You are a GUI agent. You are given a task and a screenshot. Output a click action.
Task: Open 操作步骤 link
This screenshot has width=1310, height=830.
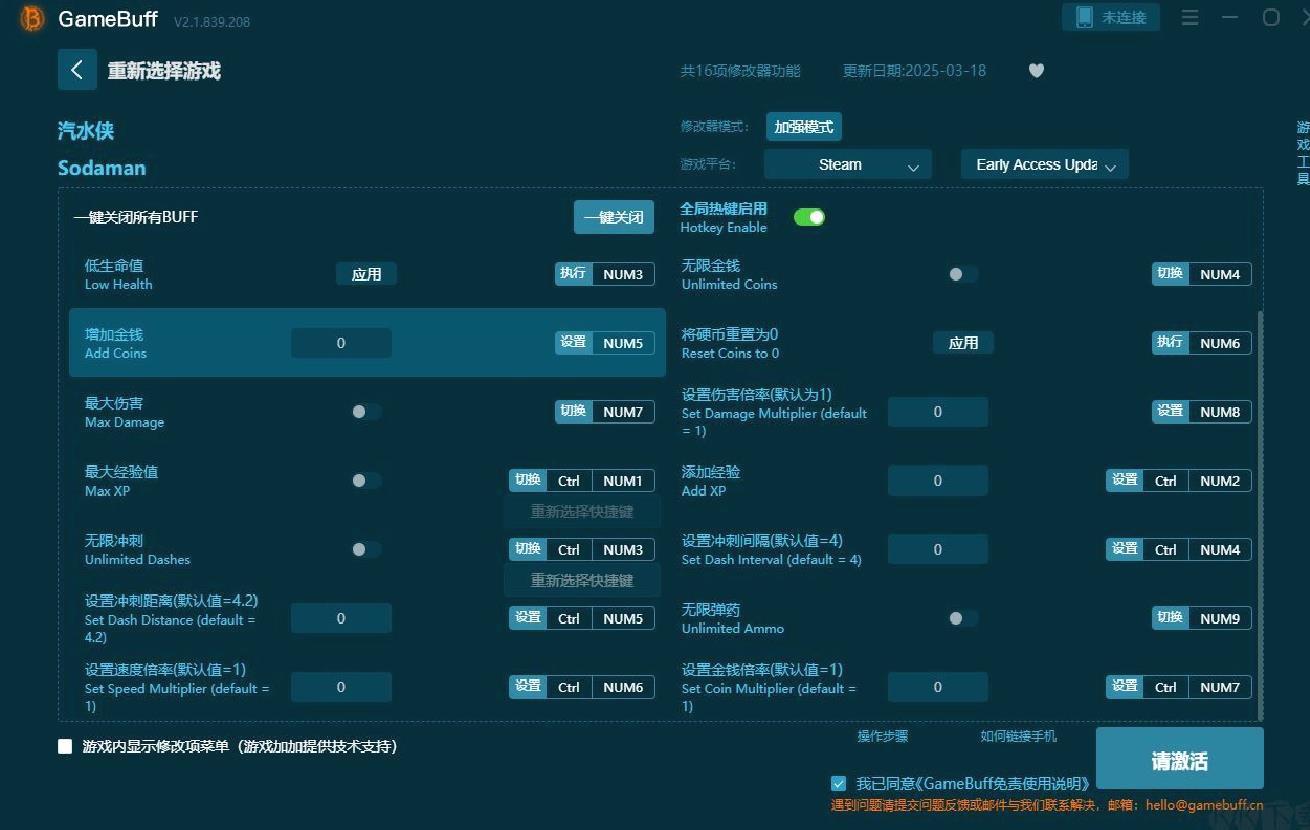883,736
